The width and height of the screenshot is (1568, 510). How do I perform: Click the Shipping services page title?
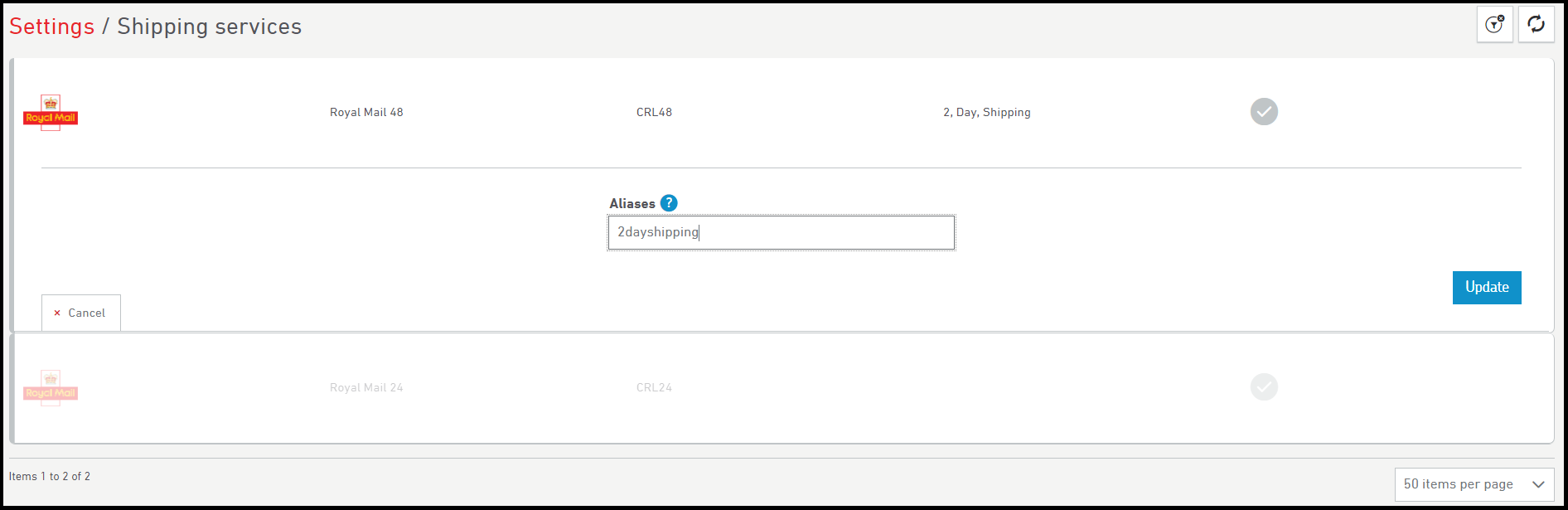[x=209, y=27]
